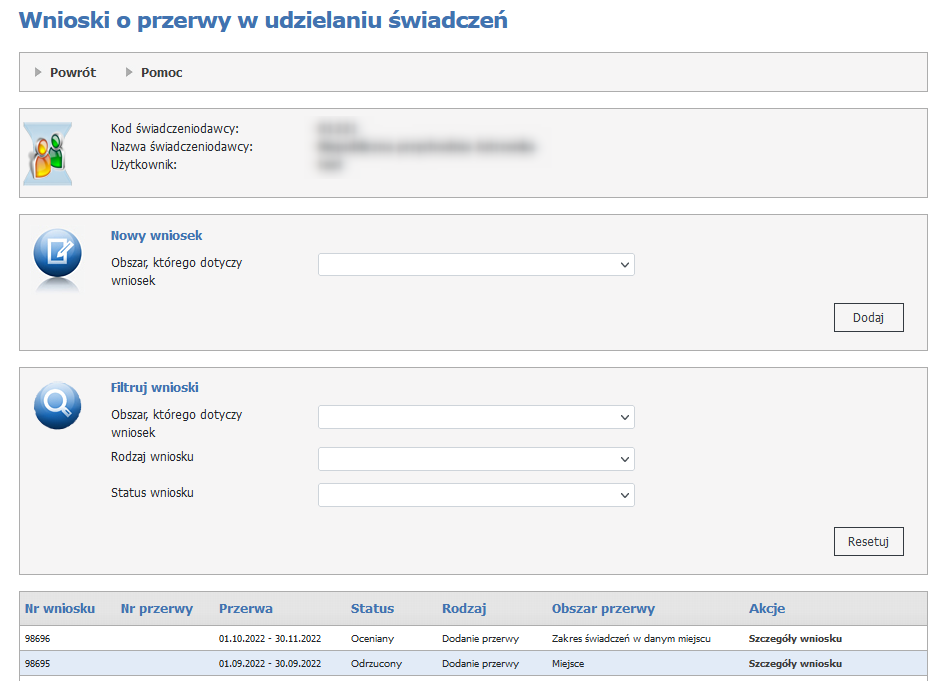This screenshot has height=681, width=939.
Task: Click the Status column header
Action: pyautogui.click(x=372, y=608)
